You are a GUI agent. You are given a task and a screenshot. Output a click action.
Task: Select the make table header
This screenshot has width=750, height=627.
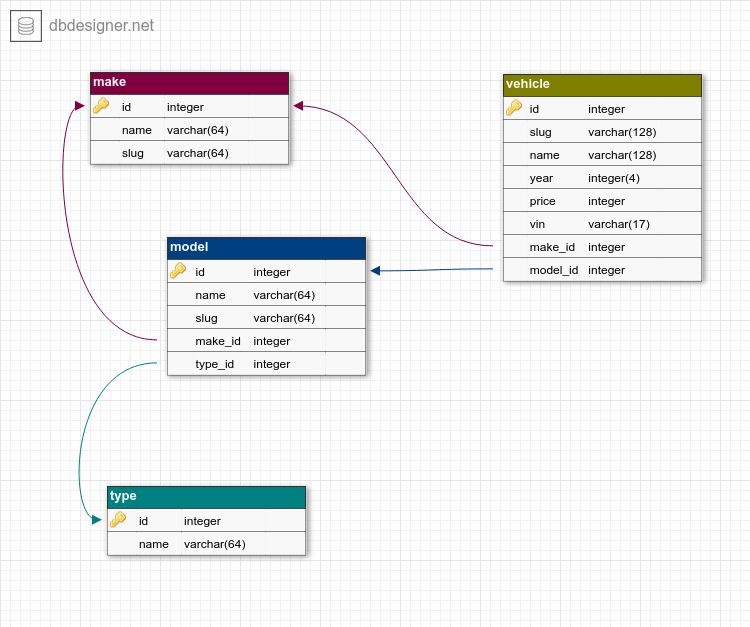tap(189, 83)
